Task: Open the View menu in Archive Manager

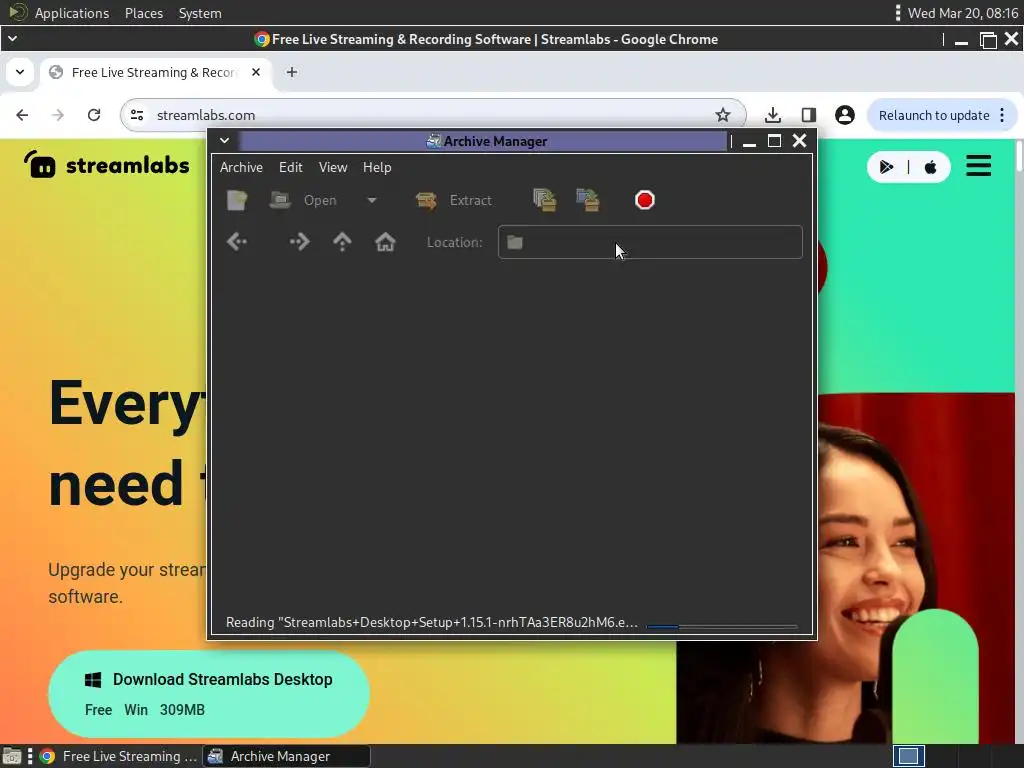Action: coord(333,167)
